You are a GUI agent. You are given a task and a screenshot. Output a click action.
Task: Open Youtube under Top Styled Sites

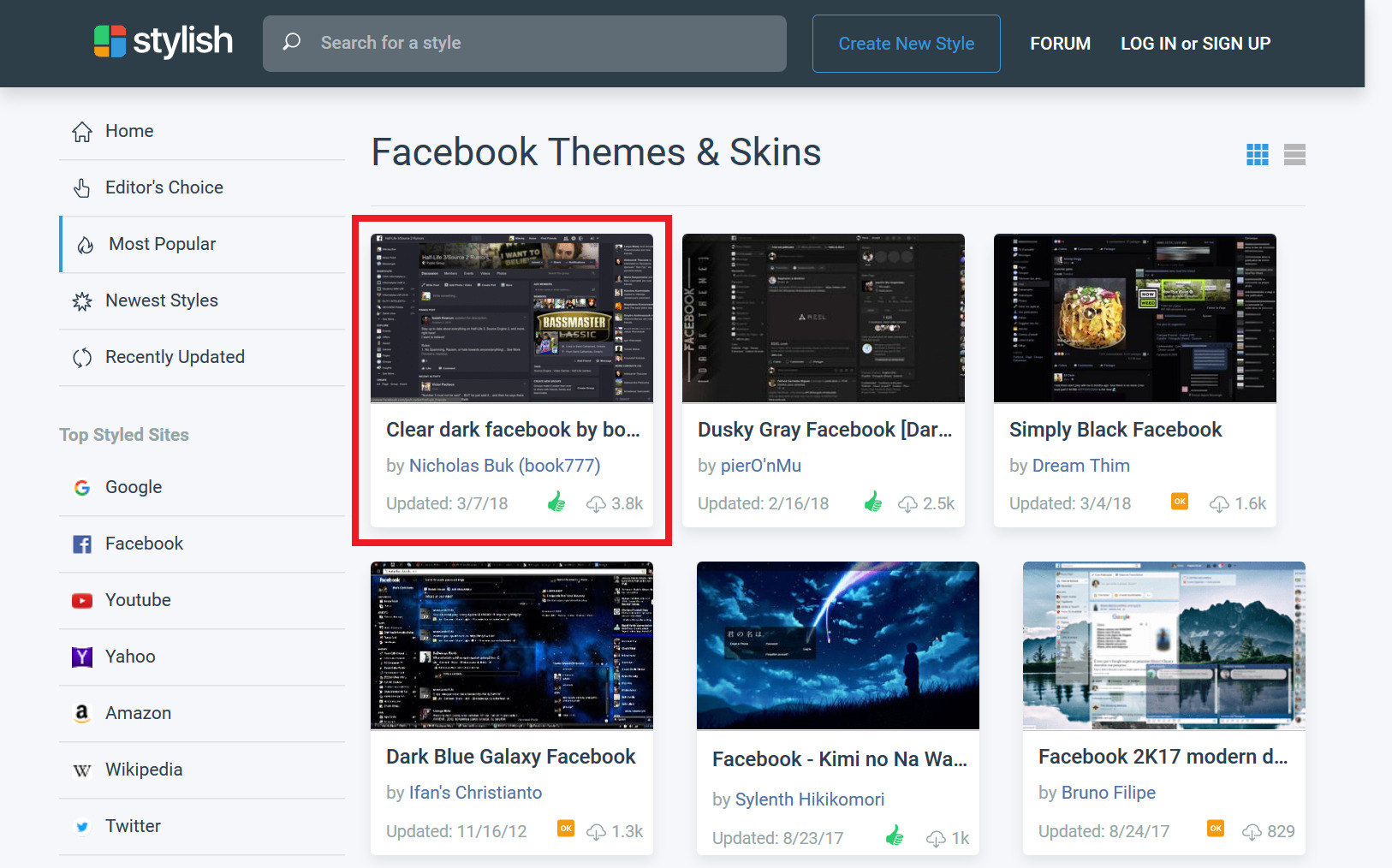tap(202, 600)
